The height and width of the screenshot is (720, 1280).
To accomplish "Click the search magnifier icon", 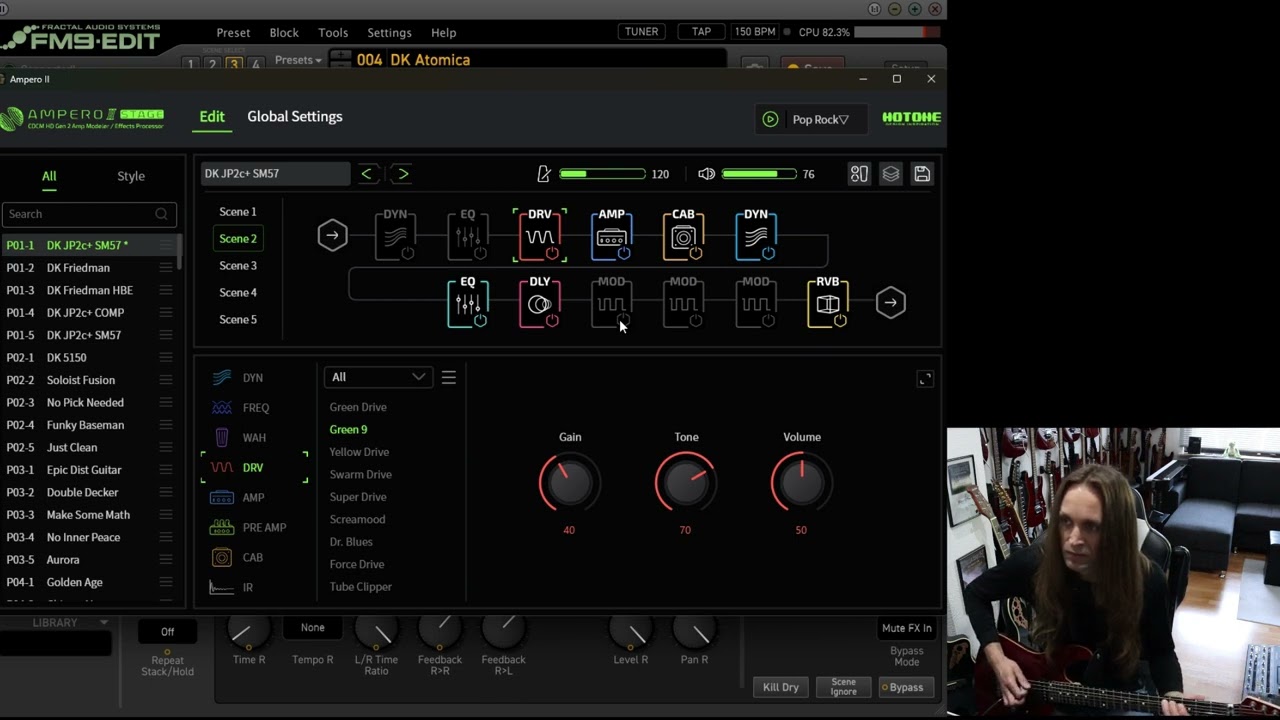I will click(161, 214).
